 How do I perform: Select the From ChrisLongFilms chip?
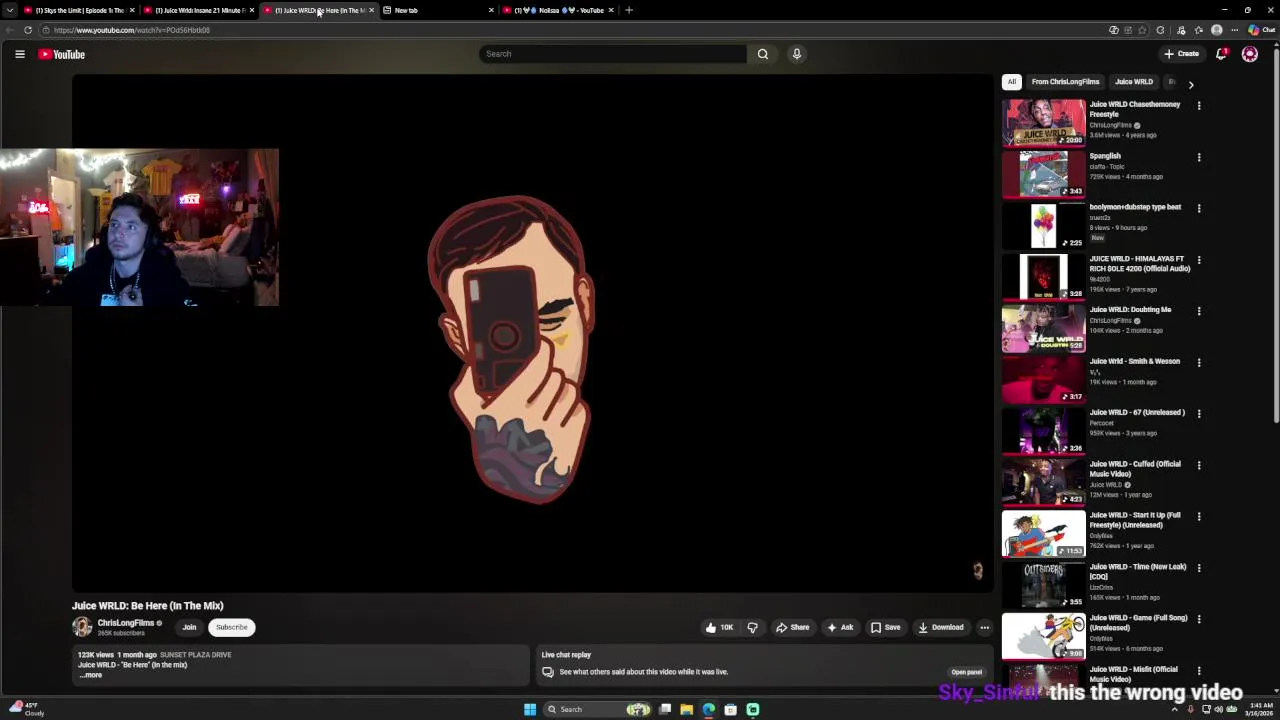(x=1065, y=82)
